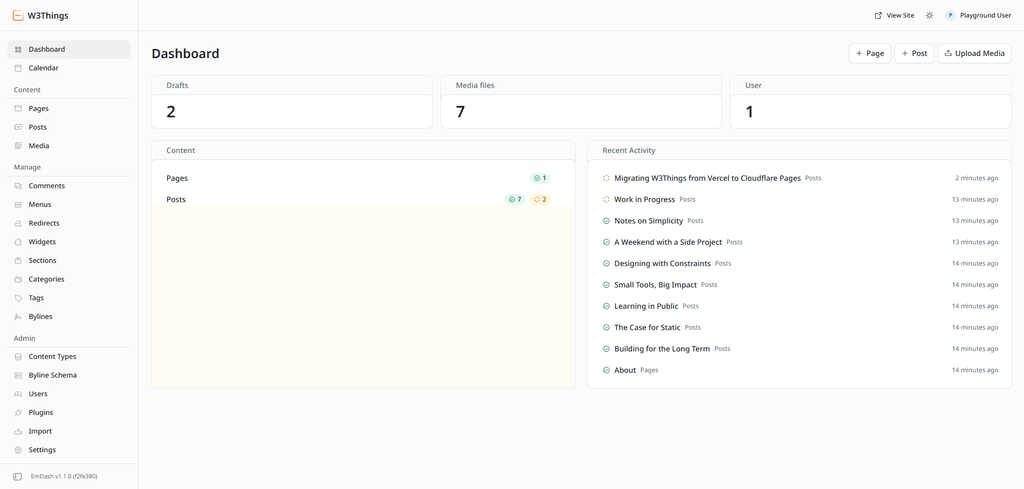1024x489 pixels.
Task: Open Redirects in the sidebar
Action: (69, 223)
